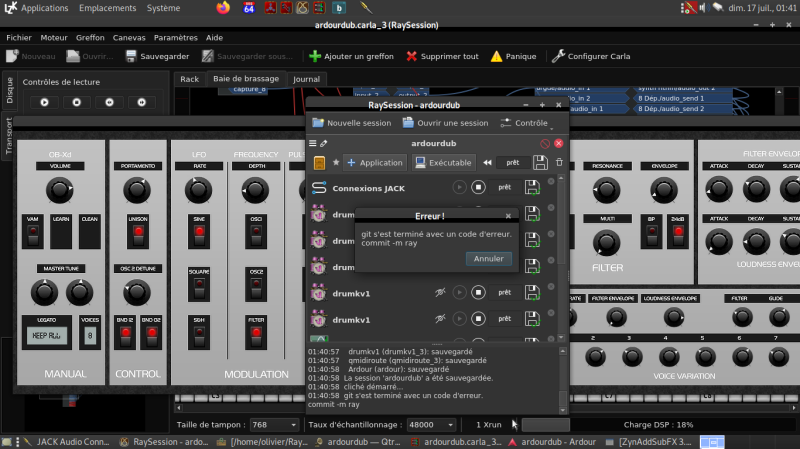Image resolution: width=800 pixels, height=449 pixels.
Task: Click the RESONANCE knob
Action: [606, 190]
